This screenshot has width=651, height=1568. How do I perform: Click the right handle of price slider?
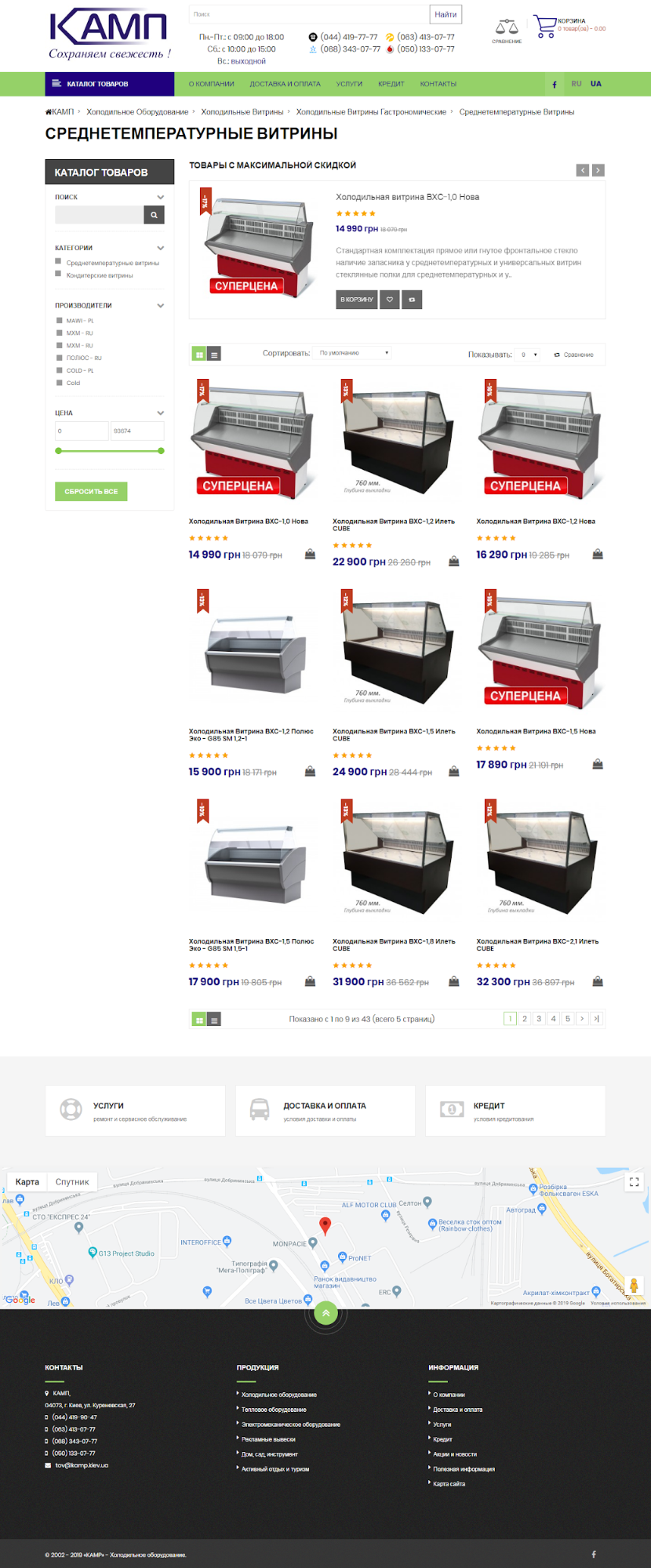(161, 451)
